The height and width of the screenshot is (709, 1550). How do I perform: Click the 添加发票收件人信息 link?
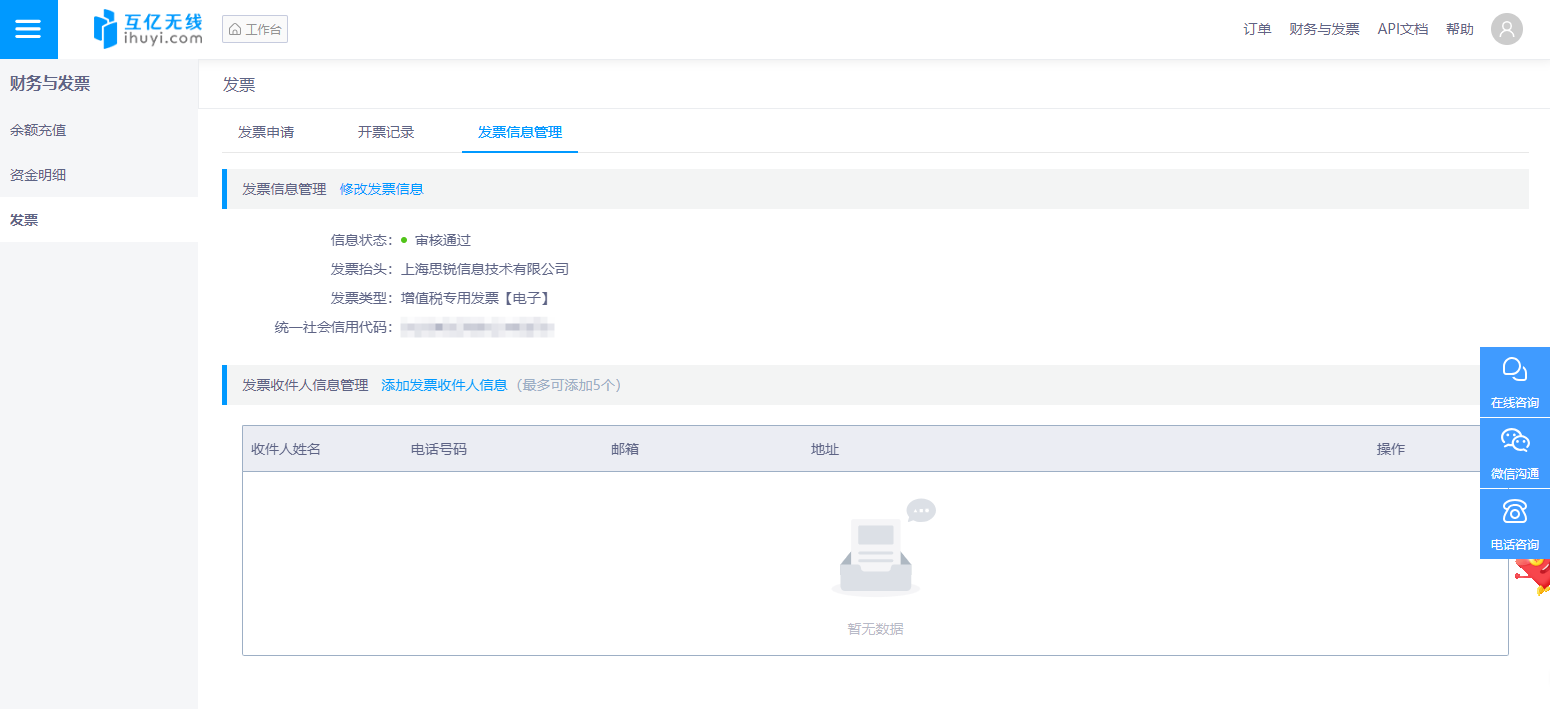pyautogui.click(x=444, y=385)
